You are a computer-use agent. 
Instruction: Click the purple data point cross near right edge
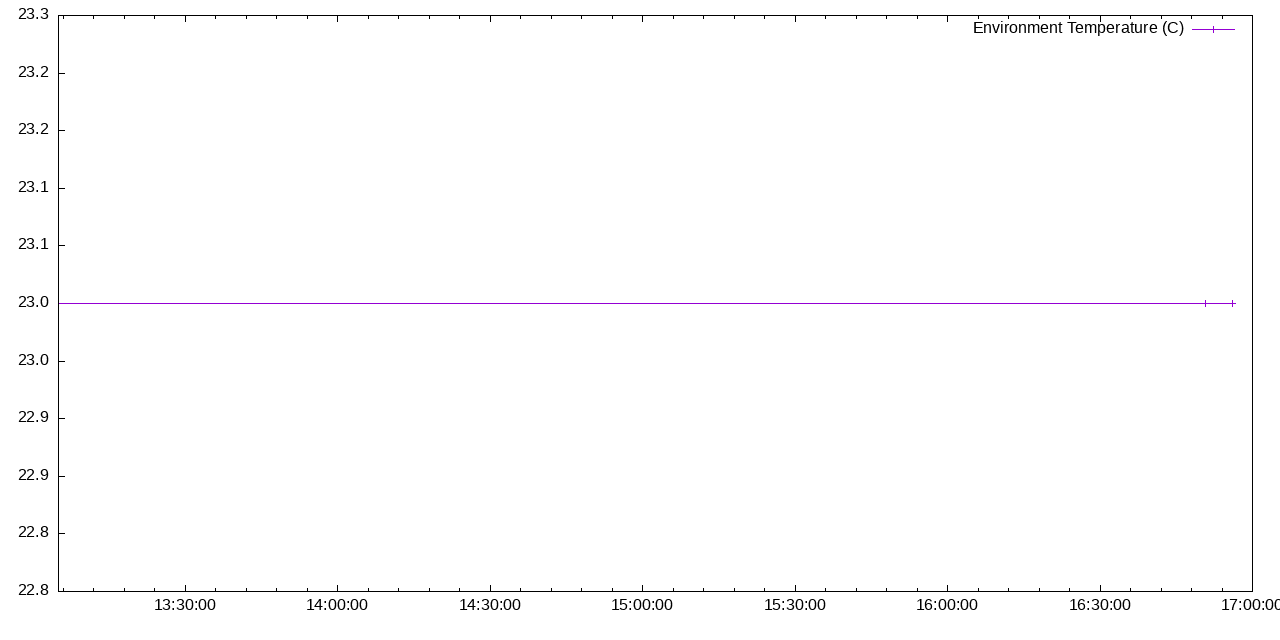(x=1233, y=300)
